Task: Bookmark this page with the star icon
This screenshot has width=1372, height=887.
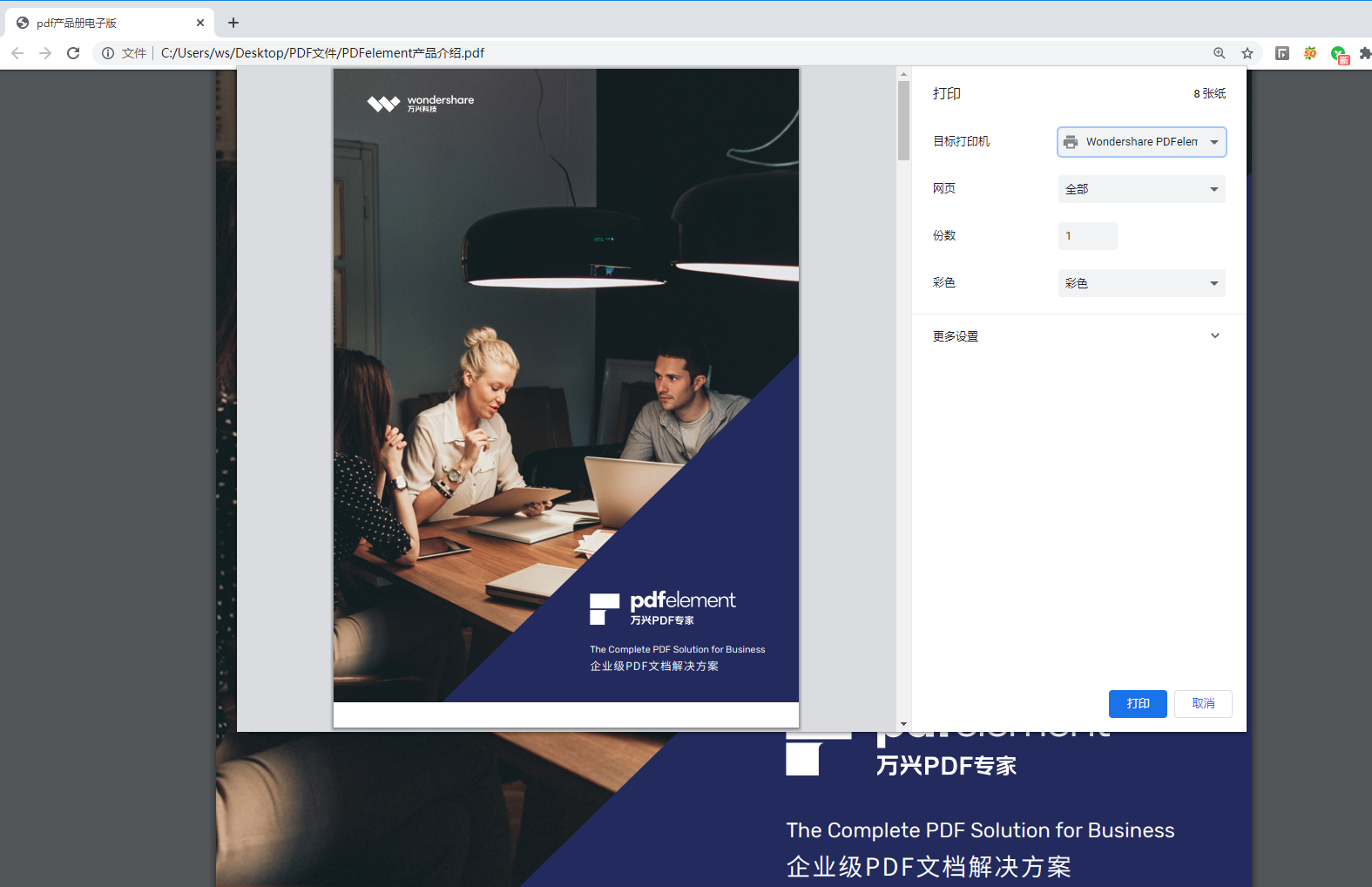Action: click(1247, 53)
